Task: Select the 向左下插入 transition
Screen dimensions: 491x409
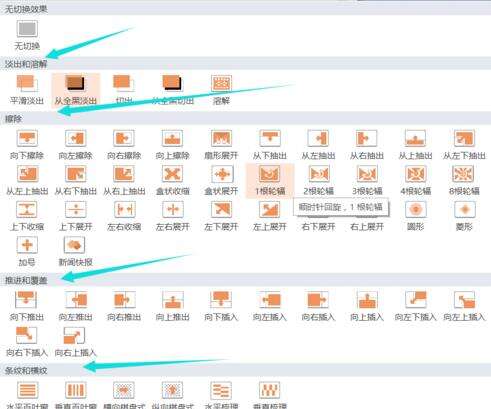Action: pos(416,306)
